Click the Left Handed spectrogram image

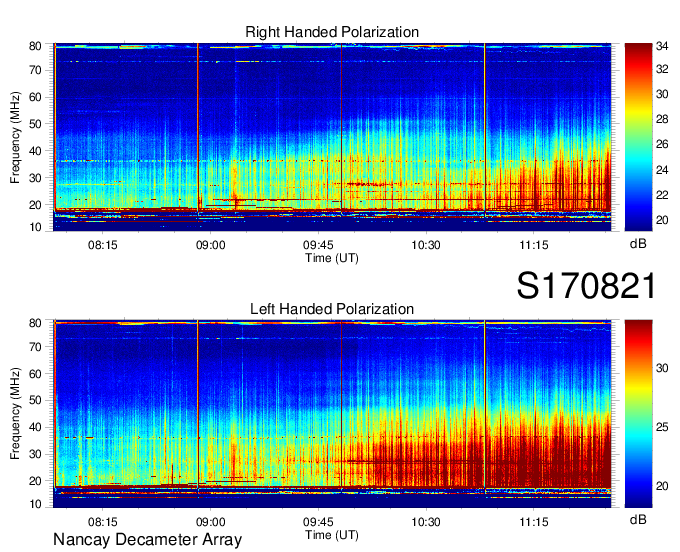pos(332,414)
